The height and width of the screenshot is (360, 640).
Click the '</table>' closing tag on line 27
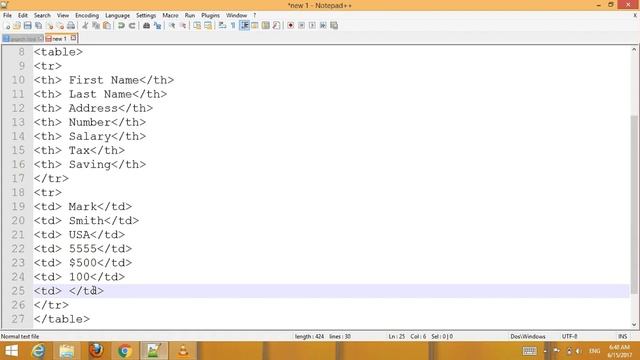point(62,319)
